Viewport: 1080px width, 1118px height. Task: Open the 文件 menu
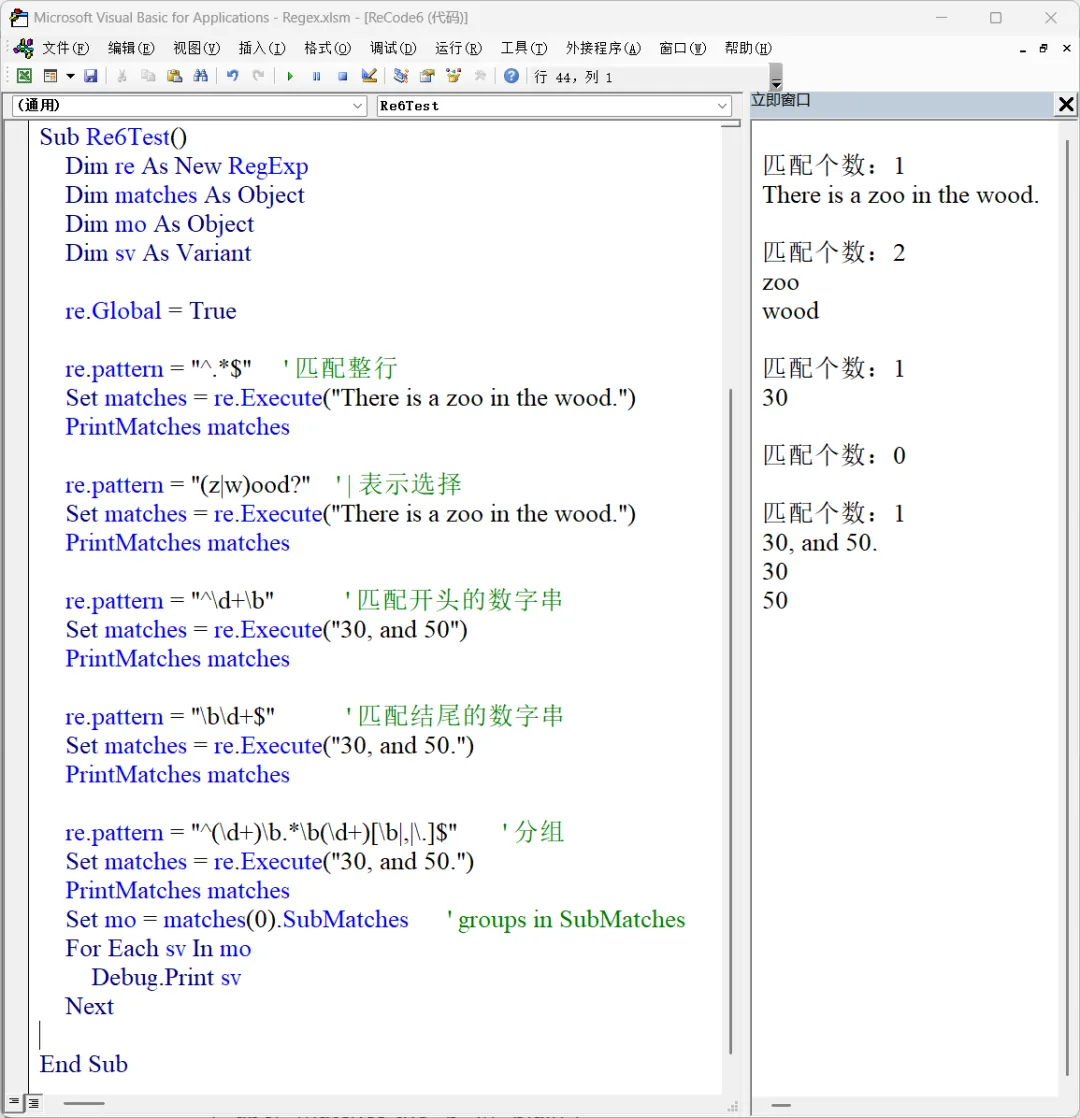coord(66,48)
